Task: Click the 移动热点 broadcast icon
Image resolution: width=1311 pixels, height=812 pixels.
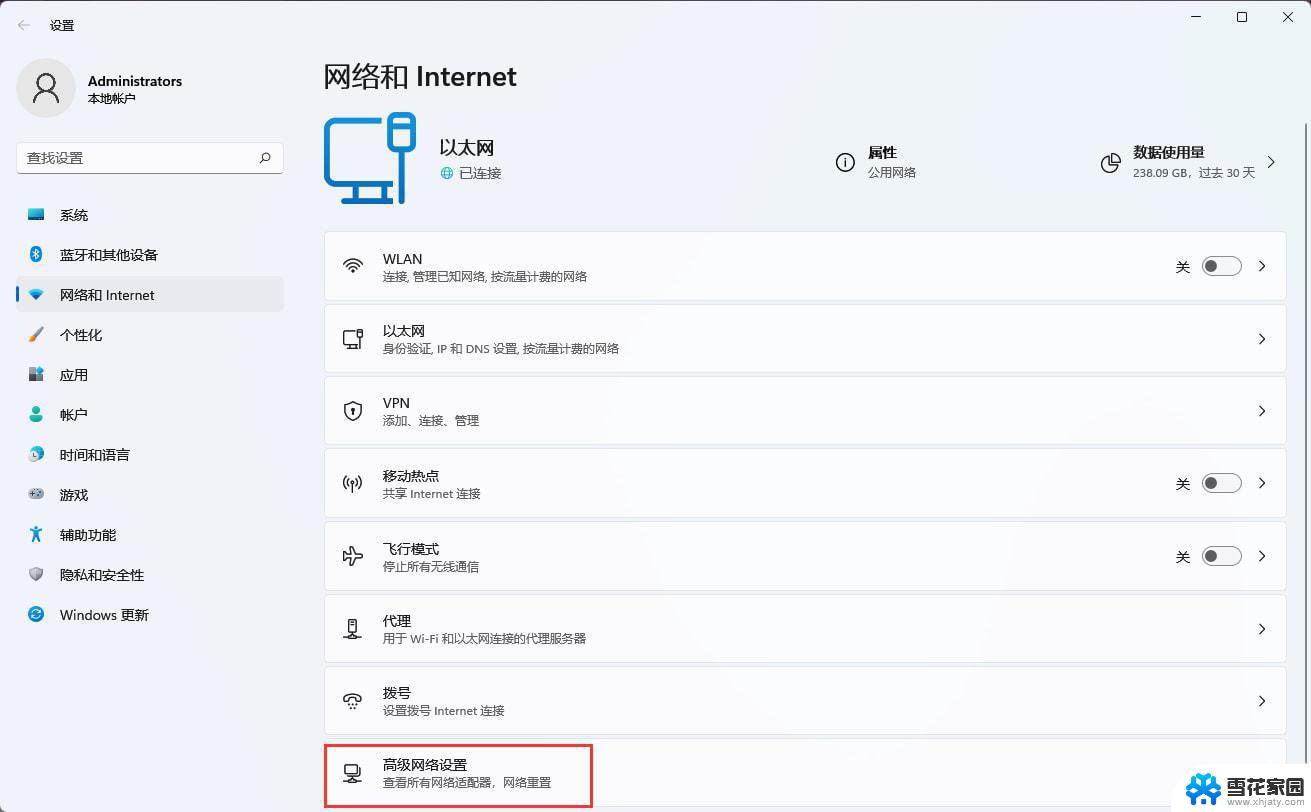Action: coord(353,484)
